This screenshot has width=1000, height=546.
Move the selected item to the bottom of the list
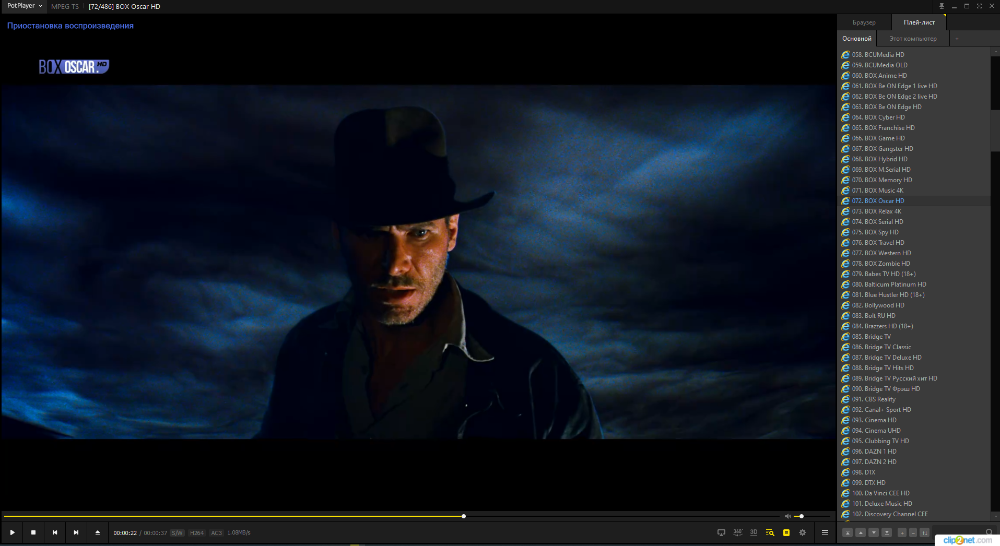pos(886,533)
